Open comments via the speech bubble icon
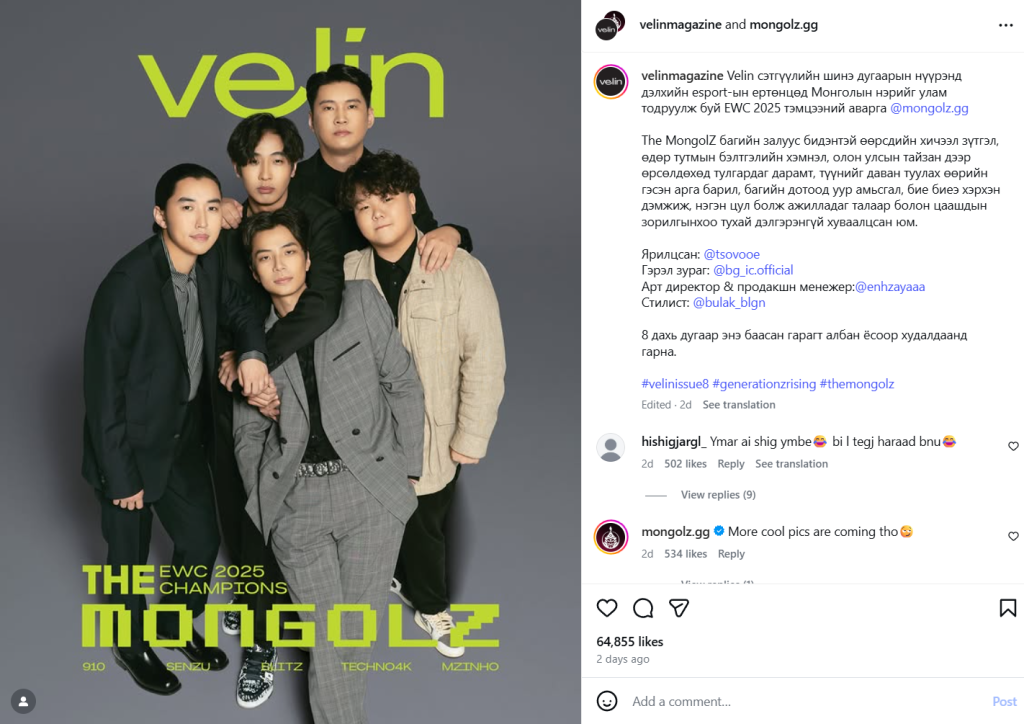Image resolution: width=1024 pixels, height=724 pixels. pyautogui.click(x=643, y=608)
